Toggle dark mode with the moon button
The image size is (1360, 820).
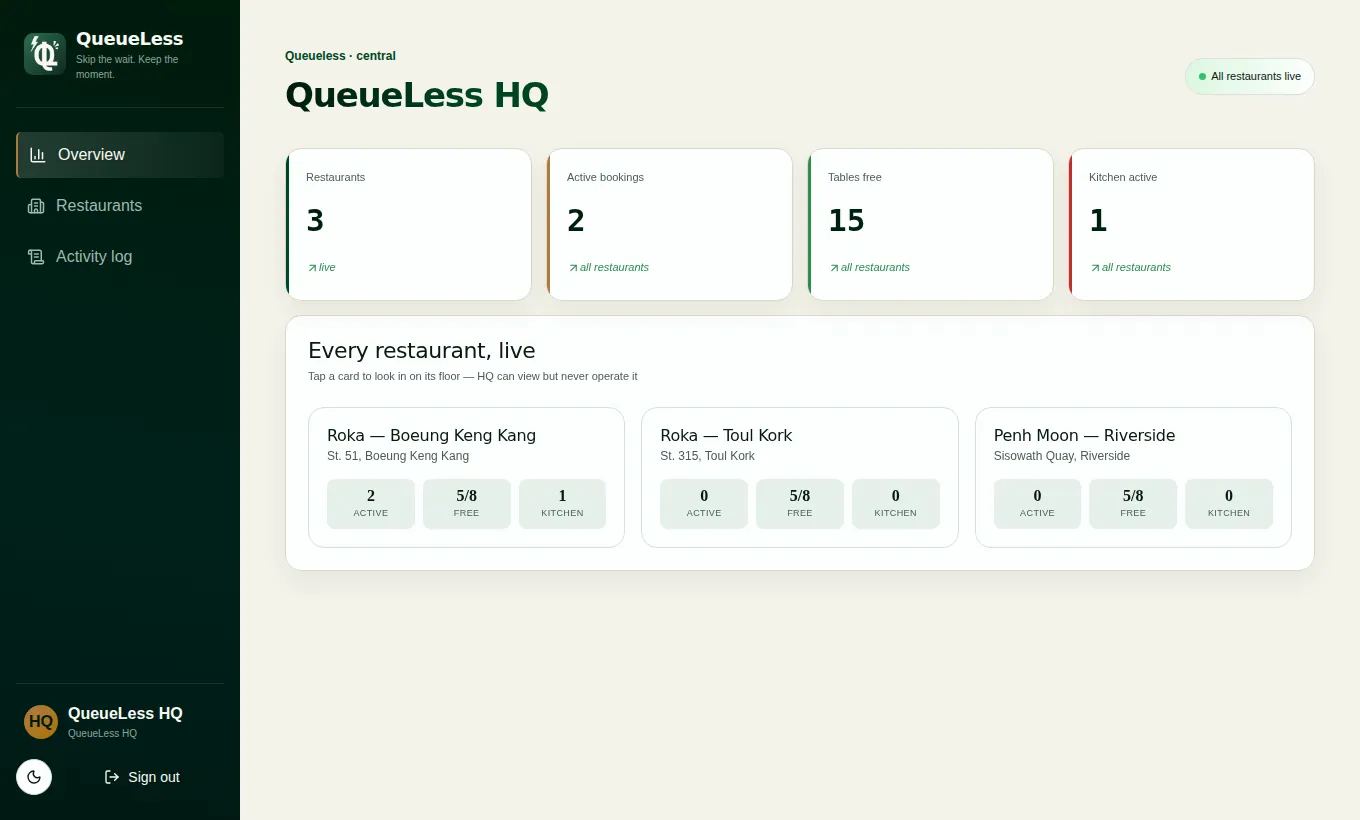pos(34,777)
